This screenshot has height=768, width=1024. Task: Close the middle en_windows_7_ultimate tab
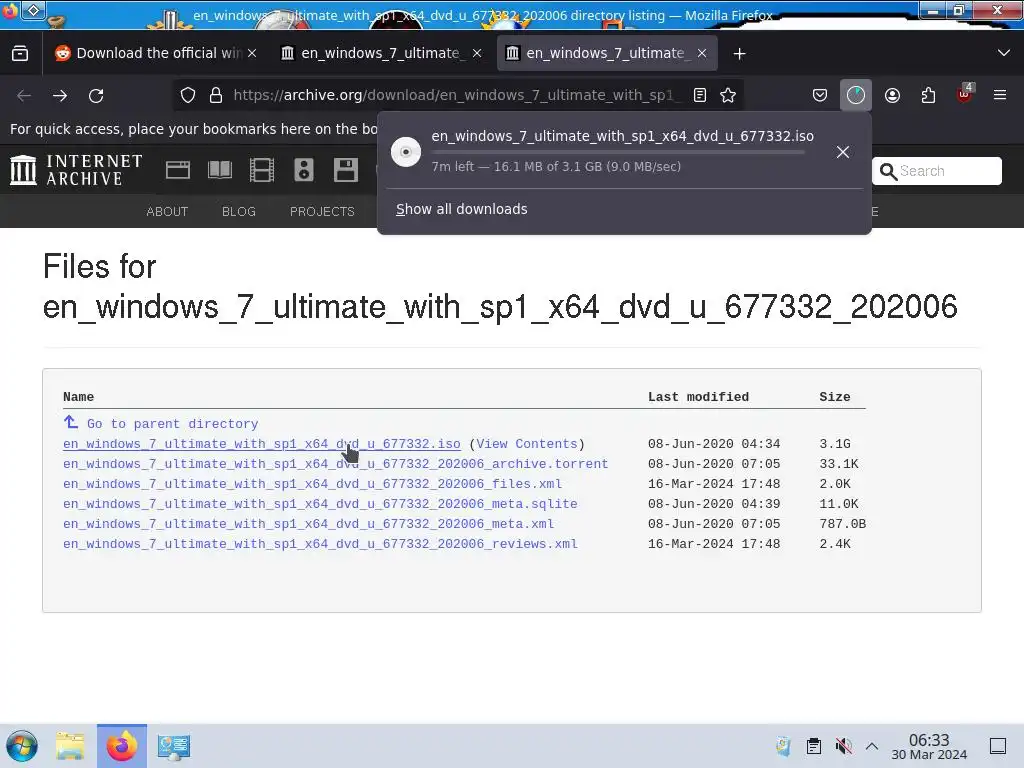tap(477, 54)
